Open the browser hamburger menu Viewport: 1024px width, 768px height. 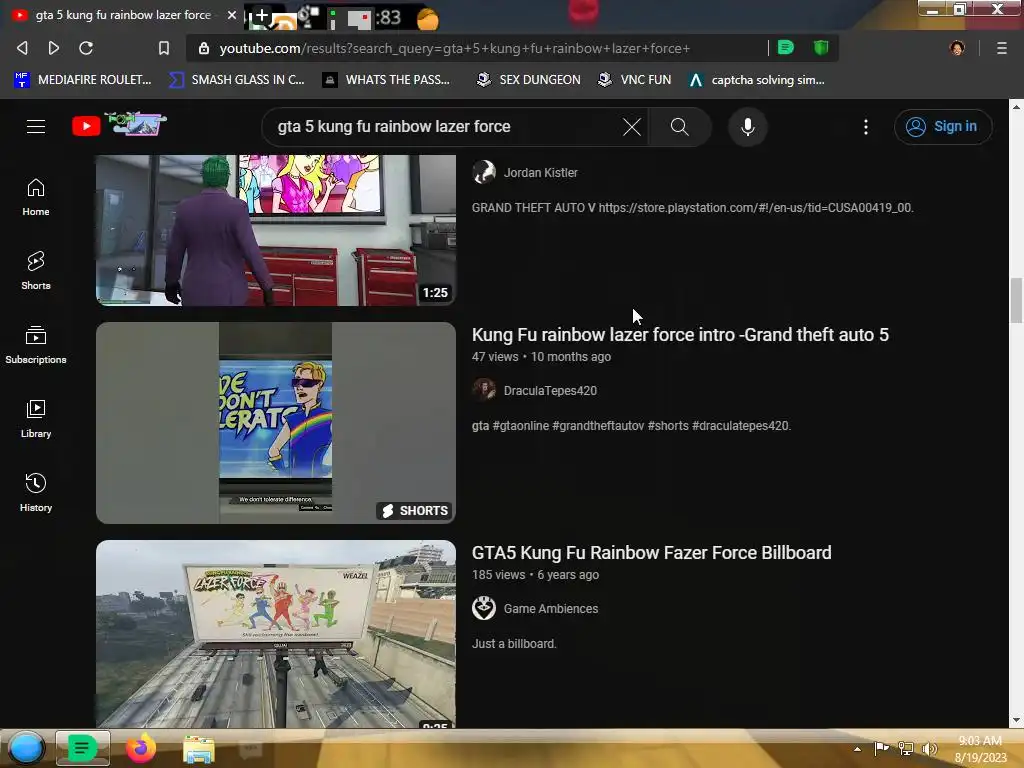1001,48
